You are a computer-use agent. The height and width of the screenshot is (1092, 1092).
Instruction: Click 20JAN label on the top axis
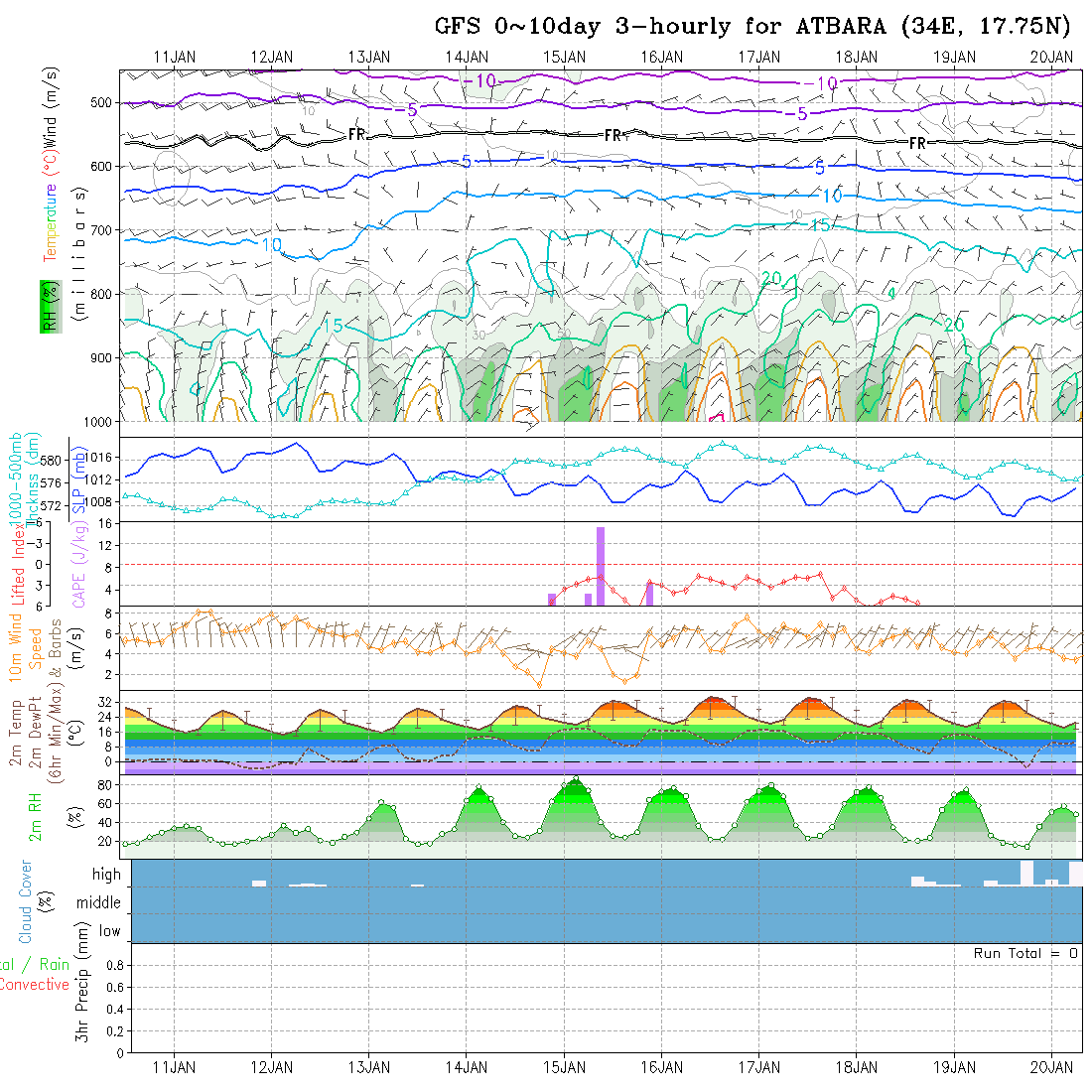[x=1052, y=57]
